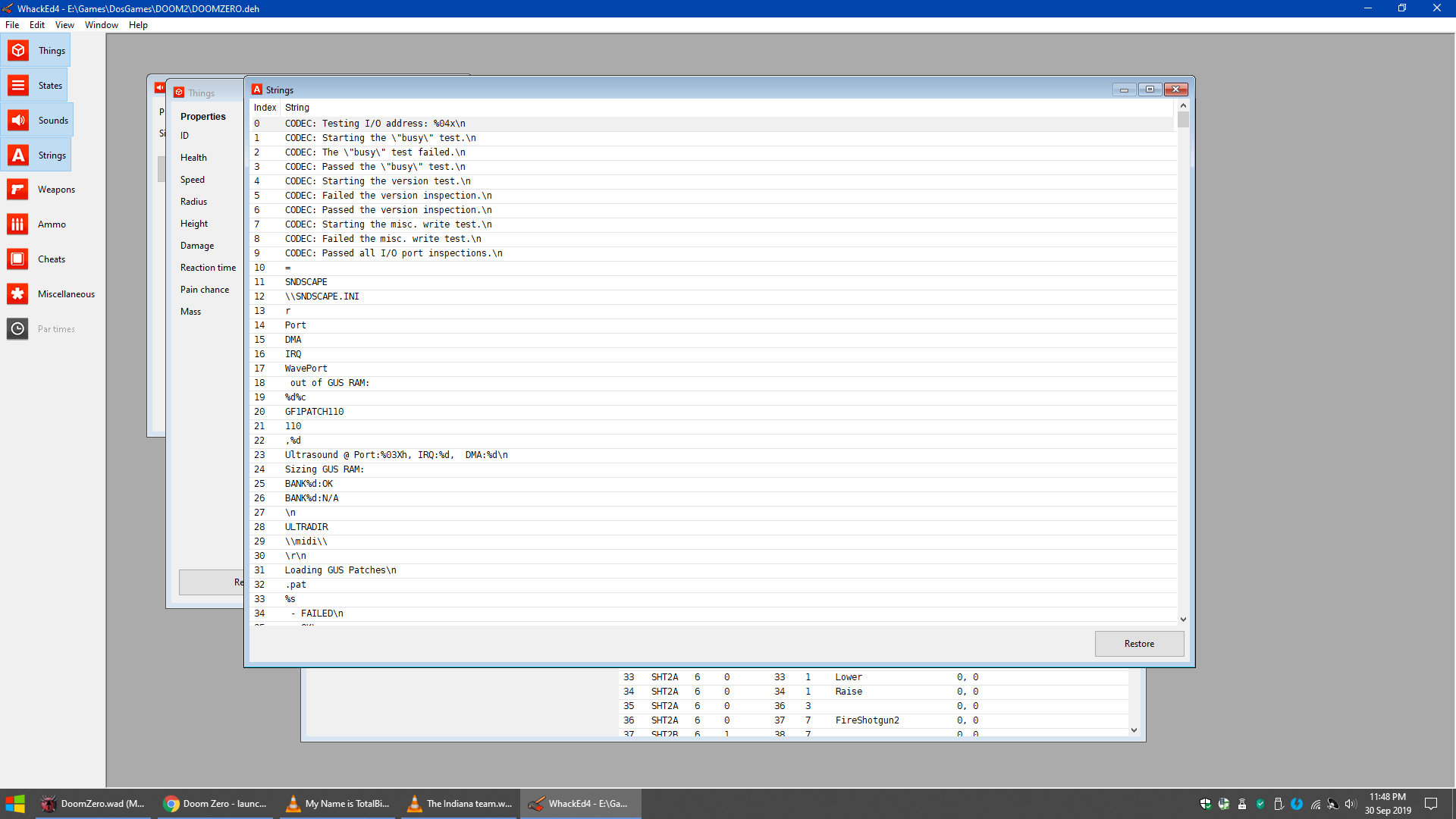Open the Things editor from sidebar
This screenshot has height=819, width=1456.
click(36, 51)
